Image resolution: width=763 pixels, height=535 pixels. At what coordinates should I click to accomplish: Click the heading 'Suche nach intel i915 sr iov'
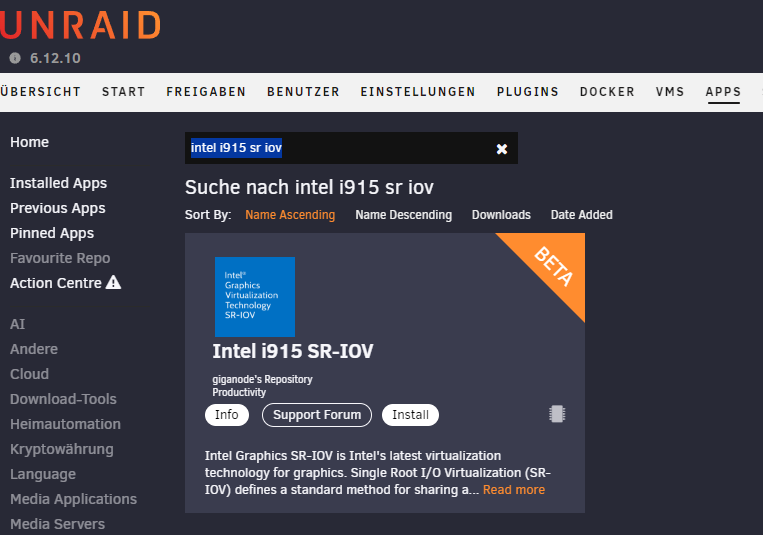coord(309,187)
